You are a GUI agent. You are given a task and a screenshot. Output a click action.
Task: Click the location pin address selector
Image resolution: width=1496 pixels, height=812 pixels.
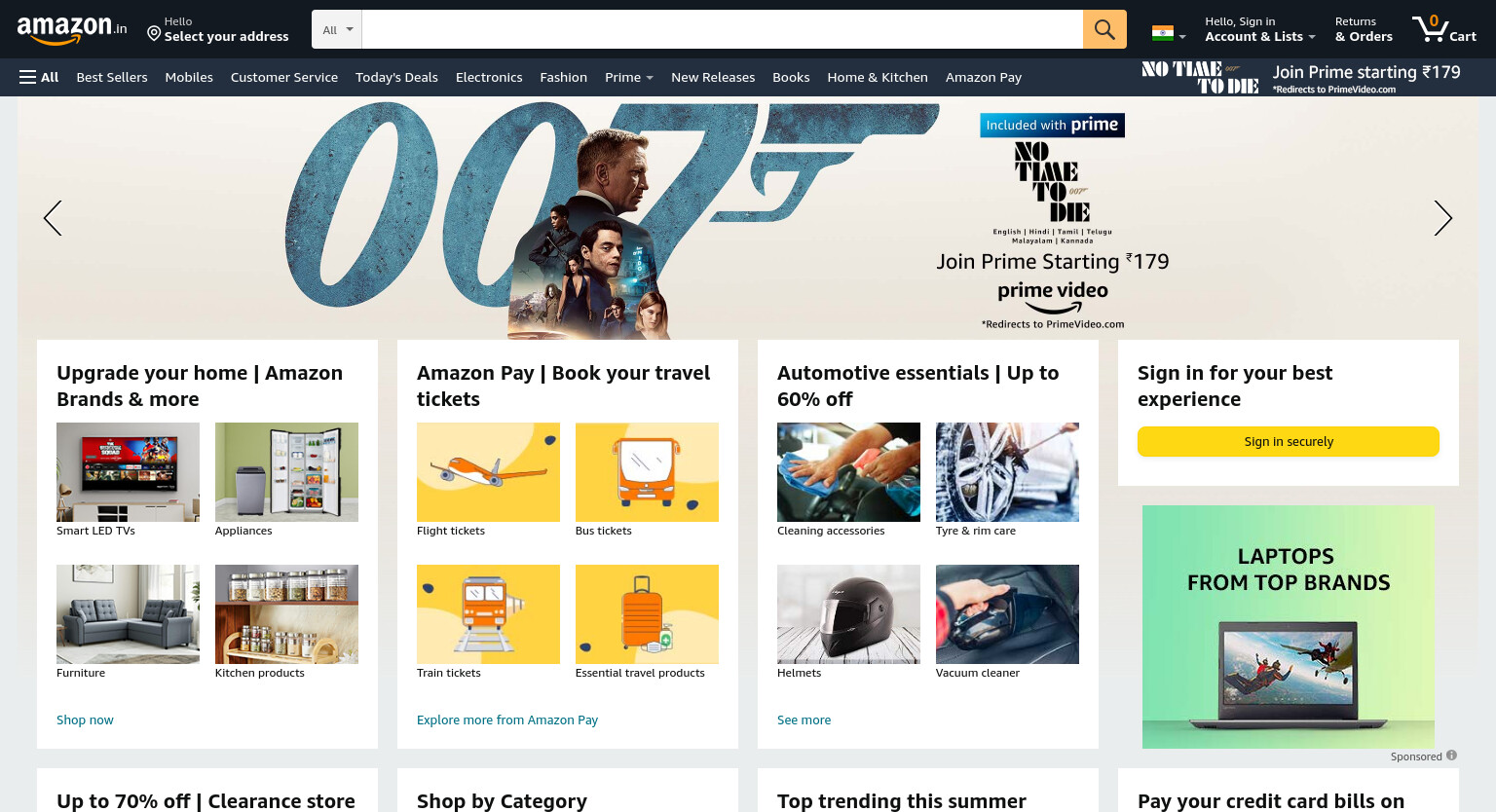coord(218,29)
